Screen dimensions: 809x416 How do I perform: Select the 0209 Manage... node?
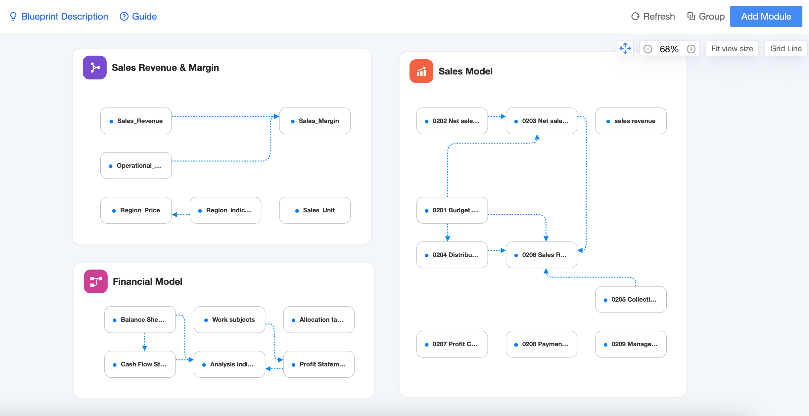coord(631,344)
